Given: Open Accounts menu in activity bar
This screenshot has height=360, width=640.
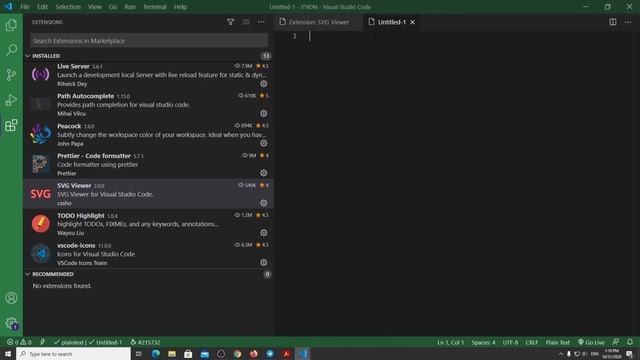Looking at the screenshot, I should click(x=11, y=298).
